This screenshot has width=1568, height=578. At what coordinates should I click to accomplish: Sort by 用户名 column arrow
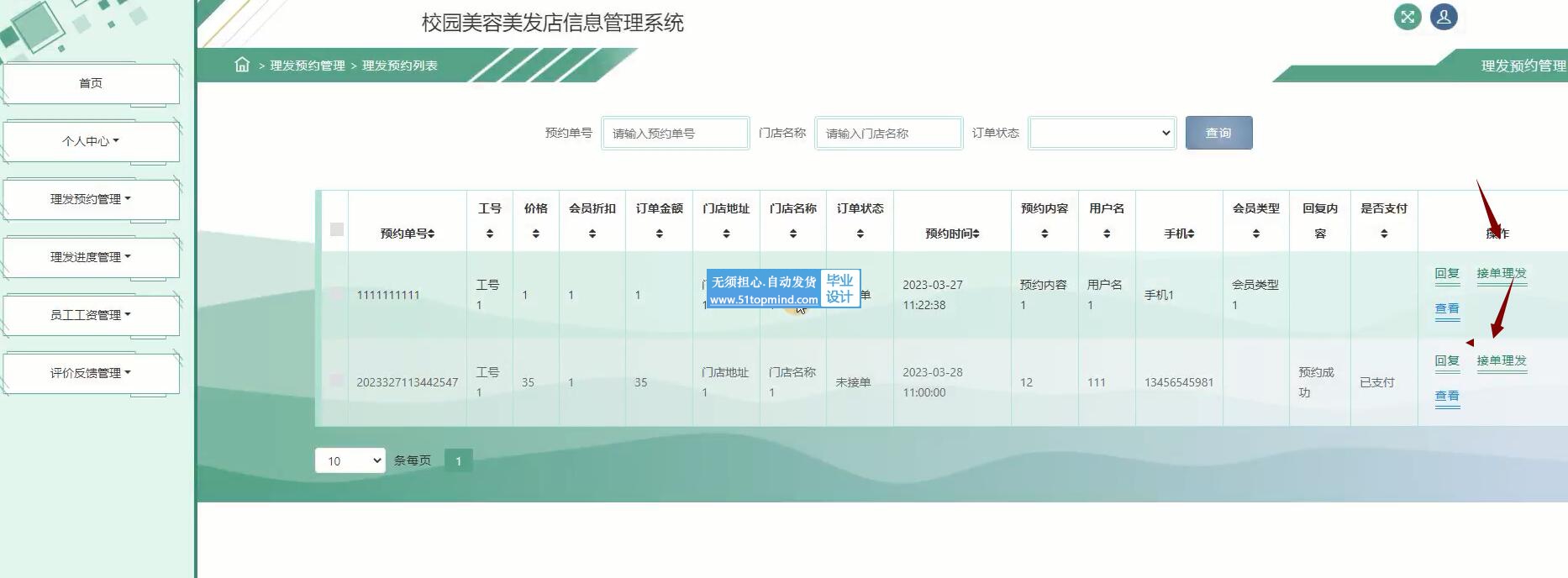click(x=1107, y=234)
